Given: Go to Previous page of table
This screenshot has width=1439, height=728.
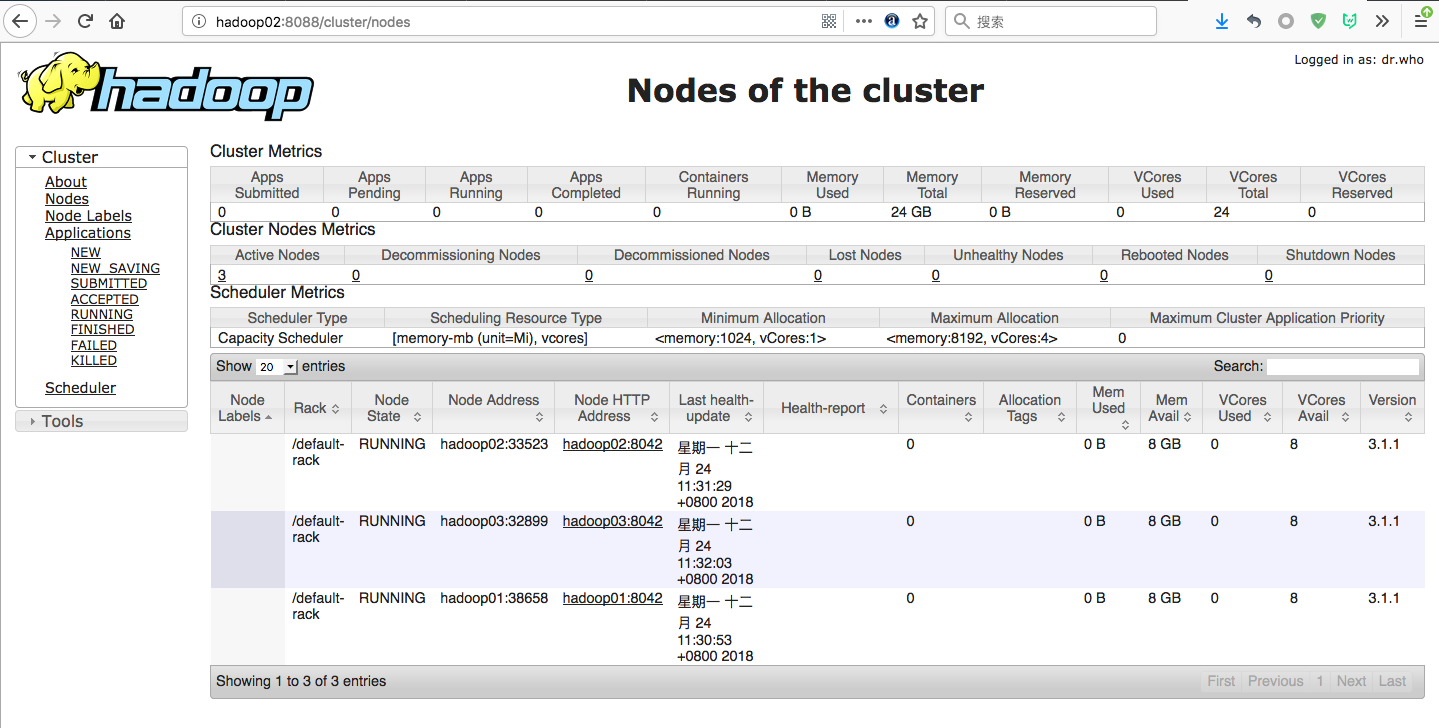Looking at the screenshot, I should (x=1275, y=681).
